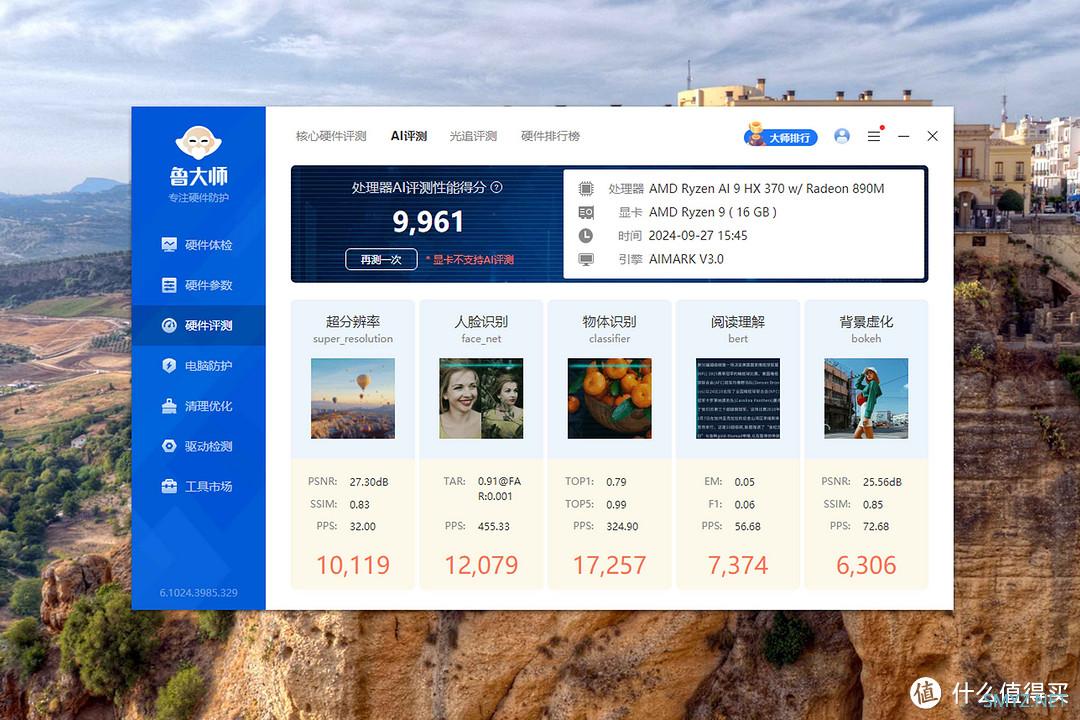1080x720 pixels.
Task: Click the 17,257 classifier score
Action: click(x=609, y=566)
